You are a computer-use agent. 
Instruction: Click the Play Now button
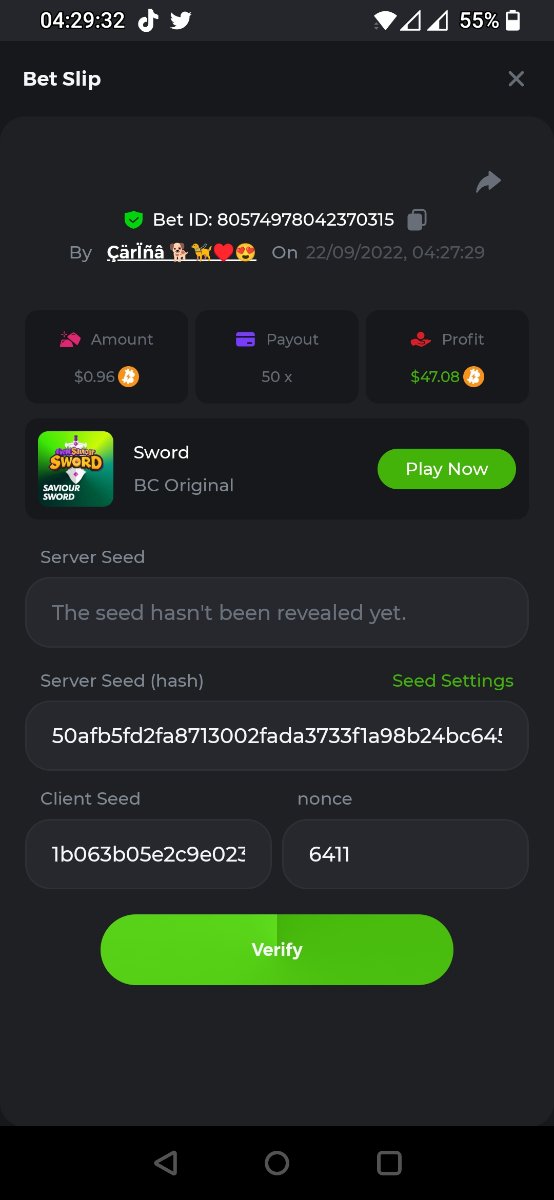[x=447, y=469]
